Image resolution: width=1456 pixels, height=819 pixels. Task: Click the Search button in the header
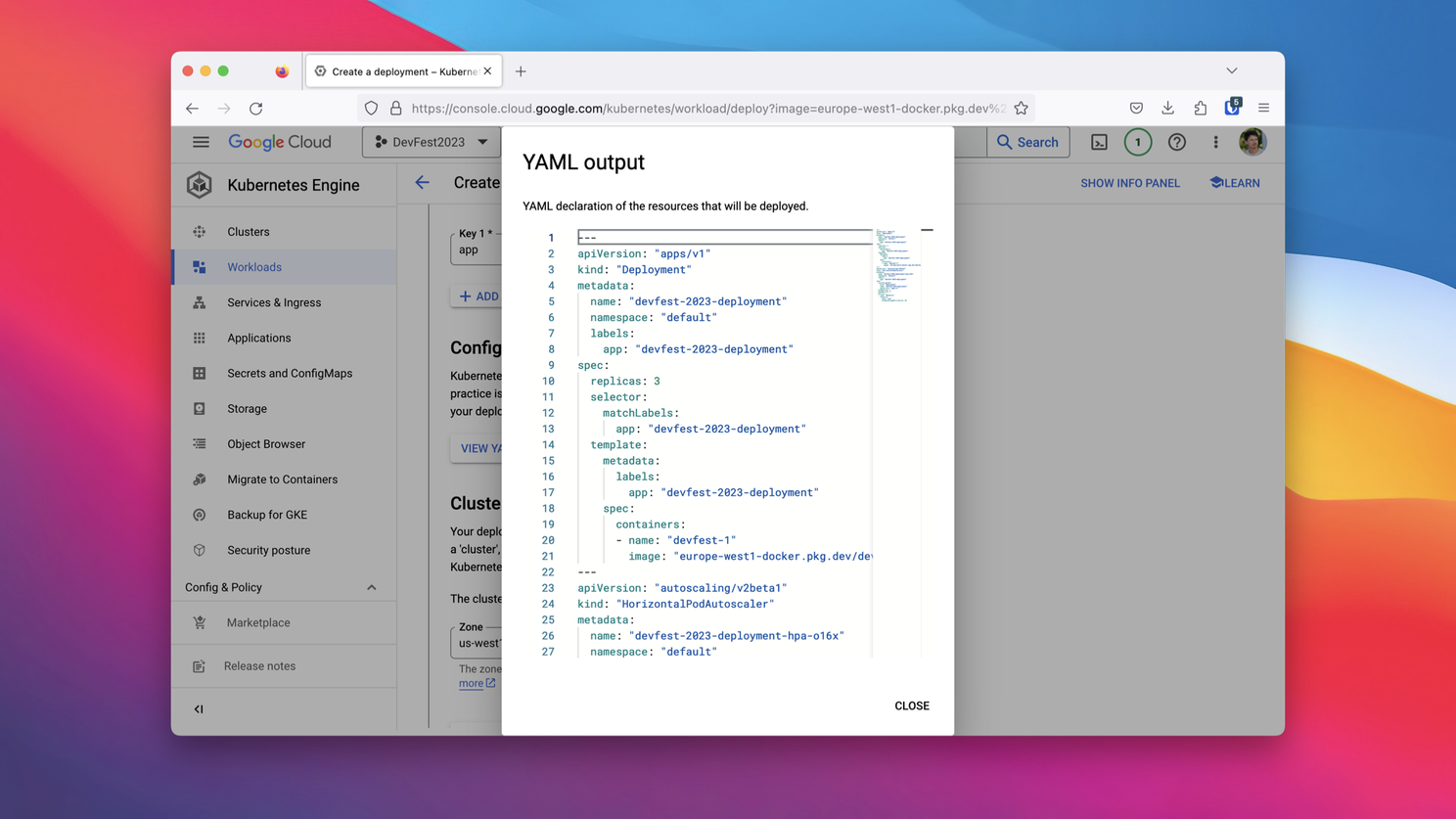(1027, 142)
